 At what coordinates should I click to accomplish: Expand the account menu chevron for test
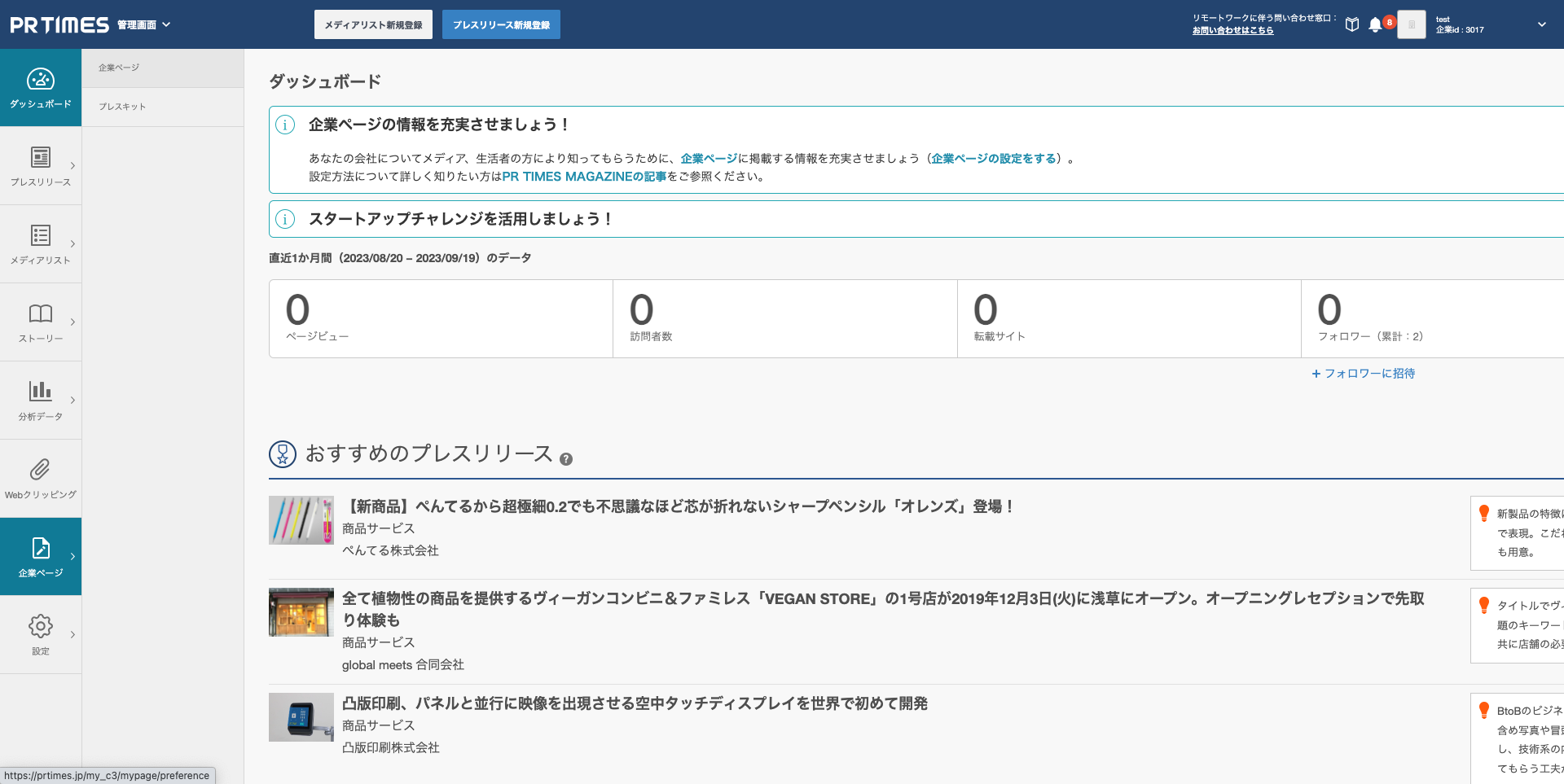(x=1541, y=24)
